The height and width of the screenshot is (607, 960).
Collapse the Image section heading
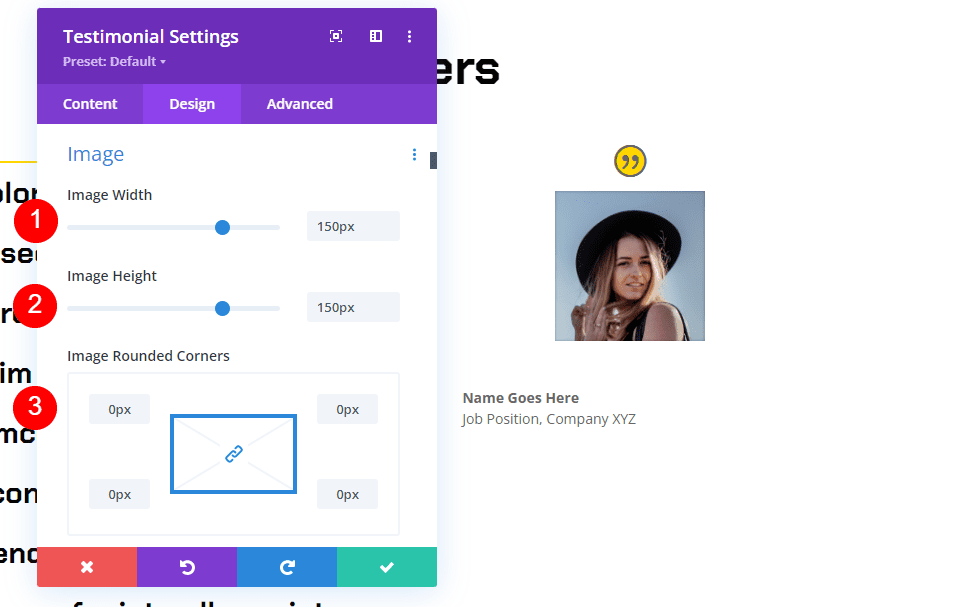[x=95, y=154]
